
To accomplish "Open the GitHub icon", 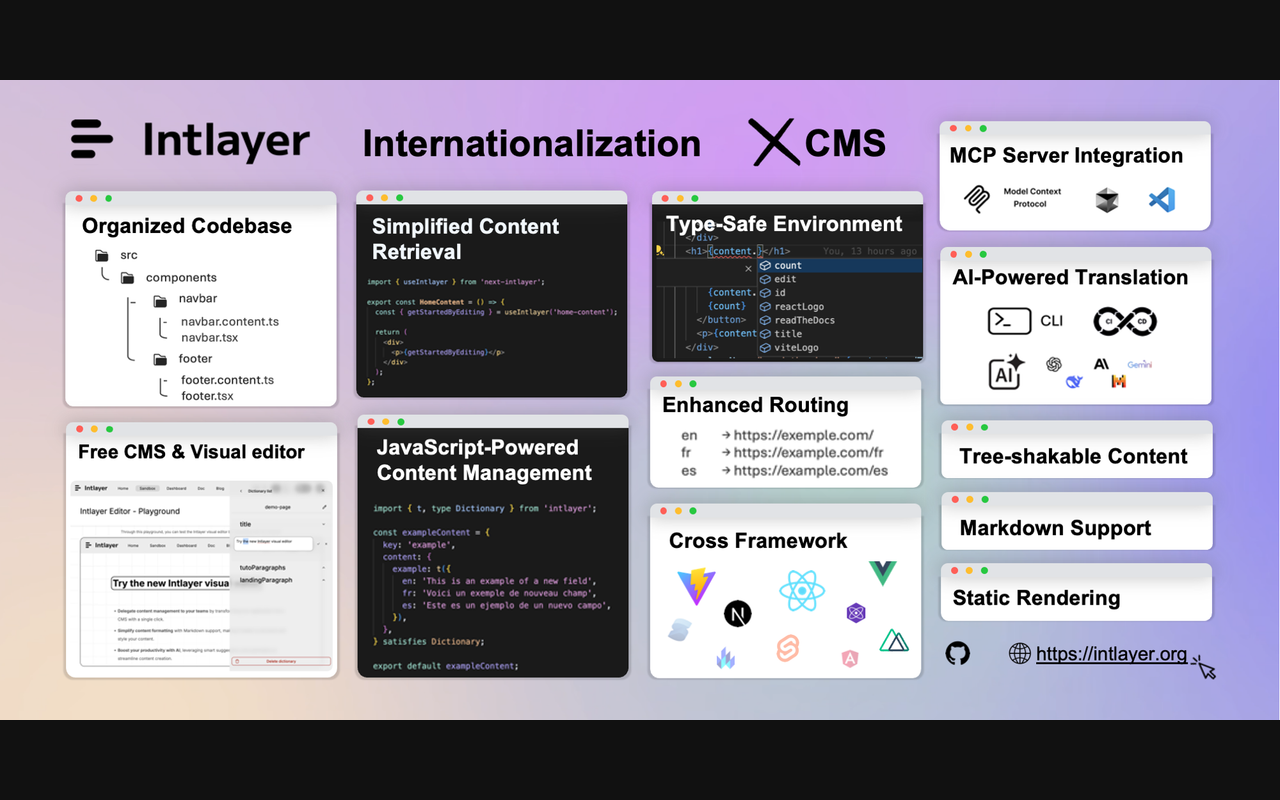I will 958,654.
